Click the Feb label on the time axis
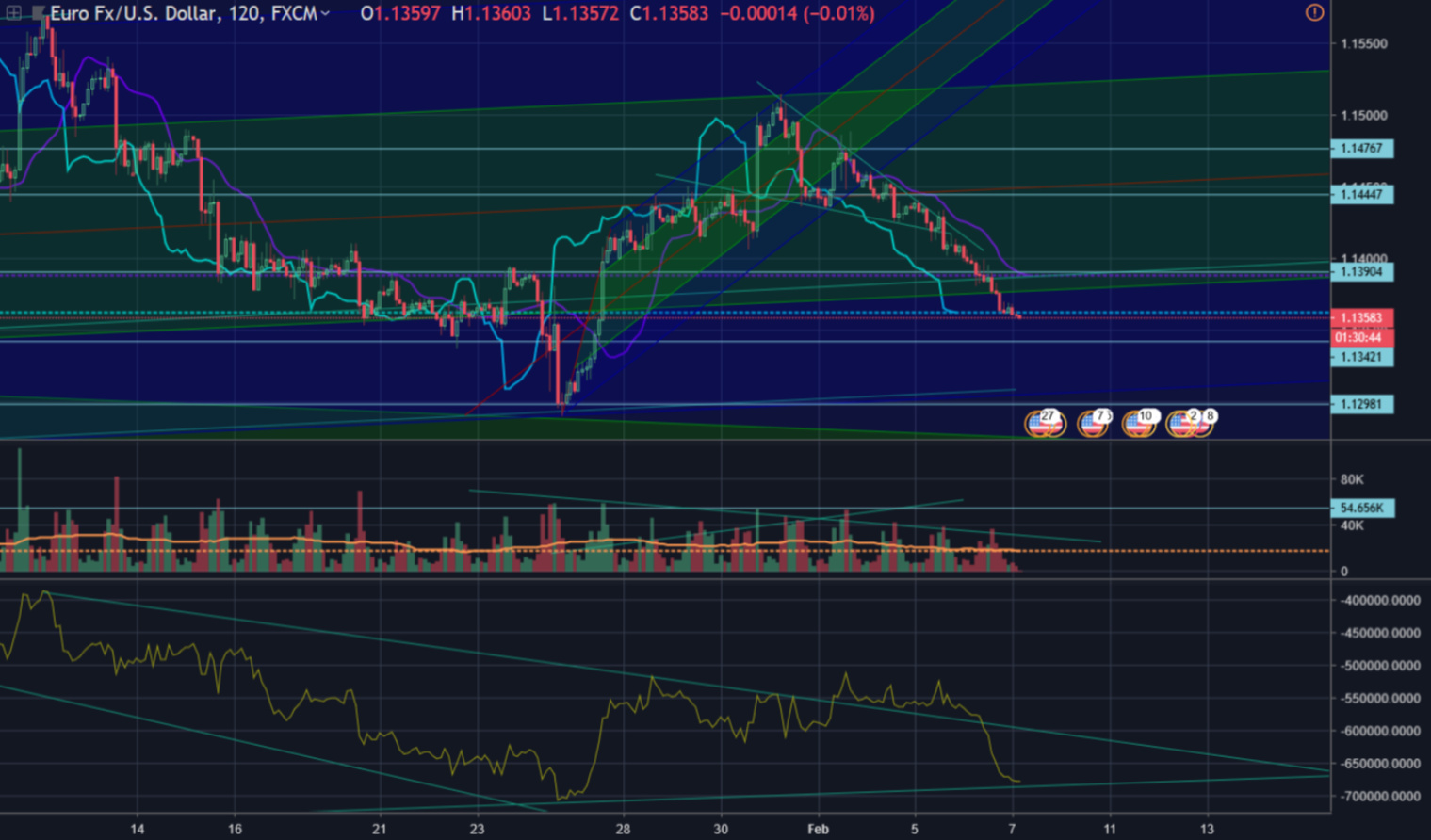This screenshot has height=840, width=1431. (818, 830)
